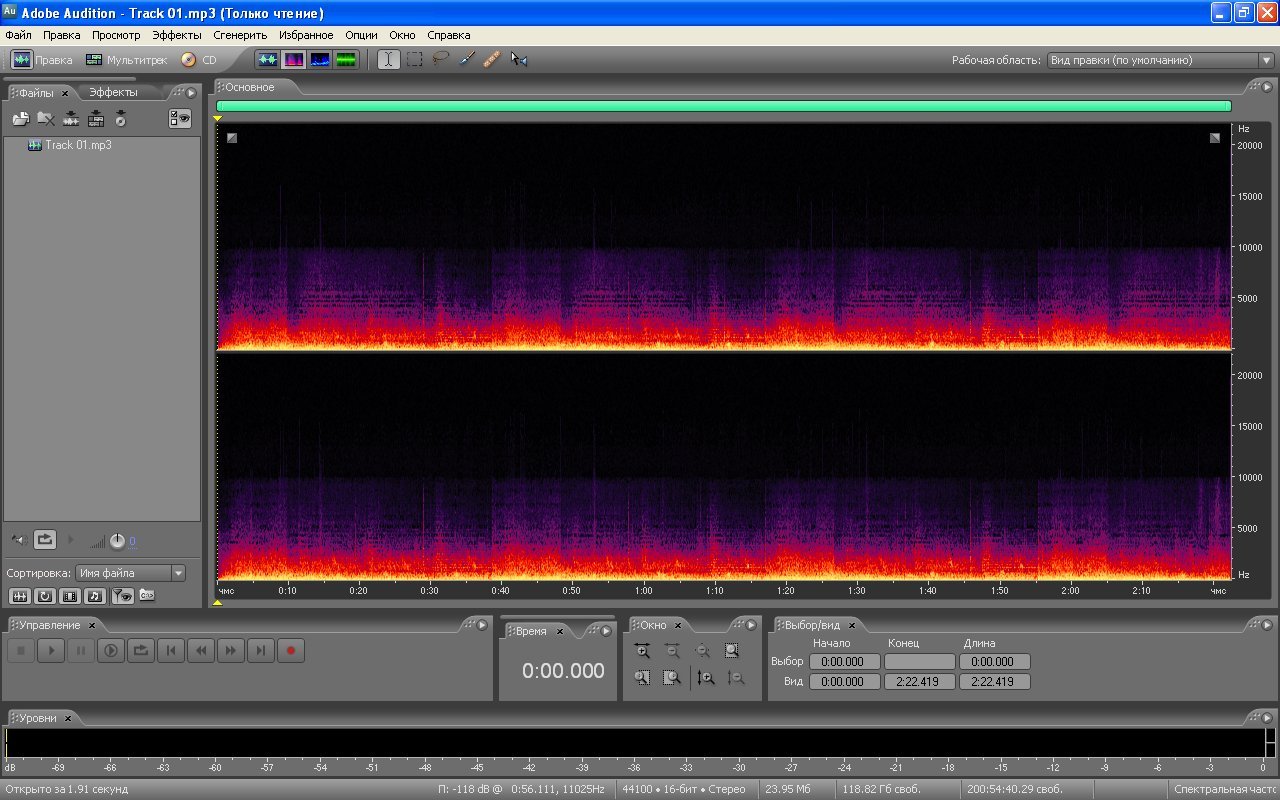Adjust the preview volume knob
Image resolution: width=1280 pixels, height=800 pixels.
(x=118, y=541)
